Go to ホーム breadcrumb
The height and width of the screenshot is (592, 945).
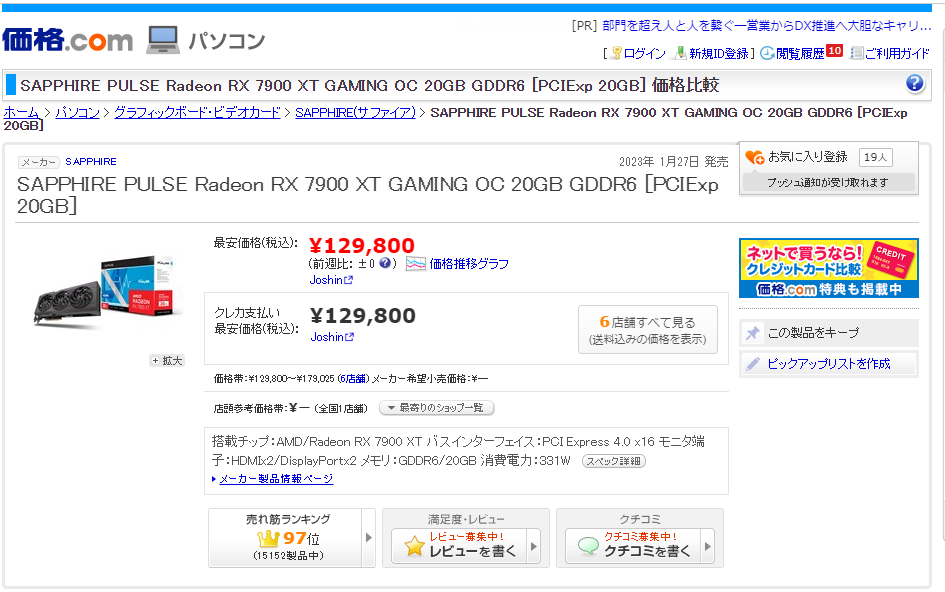(x=21, y=112)
